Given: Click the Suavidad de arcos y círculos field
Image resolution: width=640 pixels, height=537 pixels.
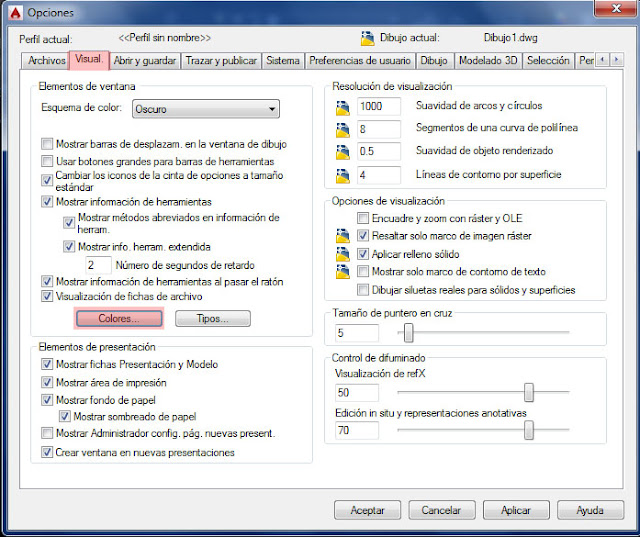Looking at the screenshot, I should 379,107.
